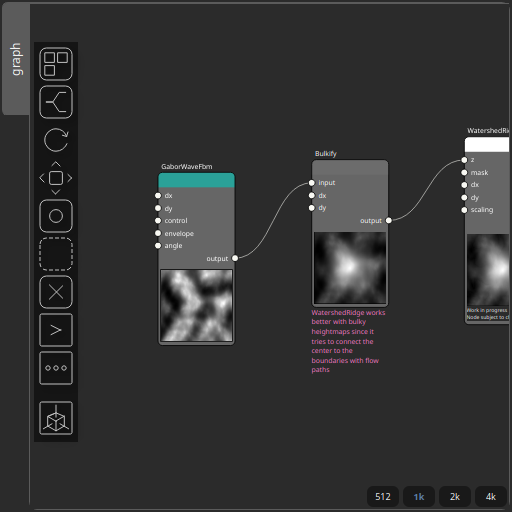
Task: Choose the 2k resolution option
Action: coord(455,497)
